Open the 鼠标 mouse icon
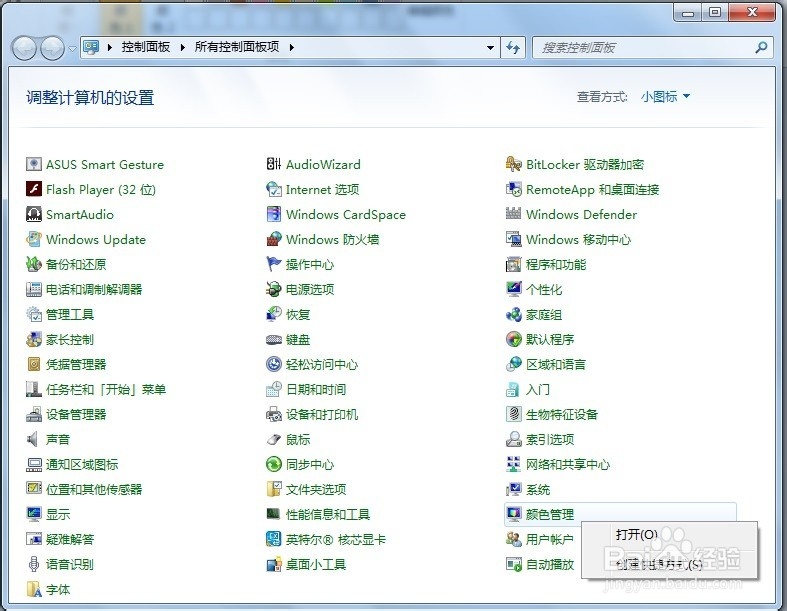This screenshot has width=787, height=611. (x=274, y=439)
